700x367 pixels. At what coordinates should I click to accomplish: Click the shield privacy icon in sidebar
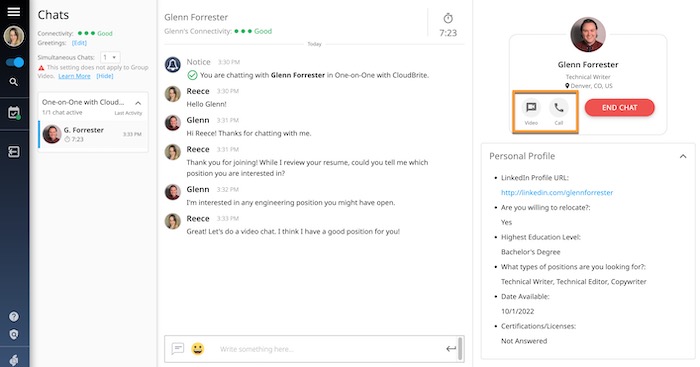pyautogui.click(x=14, y=335)
